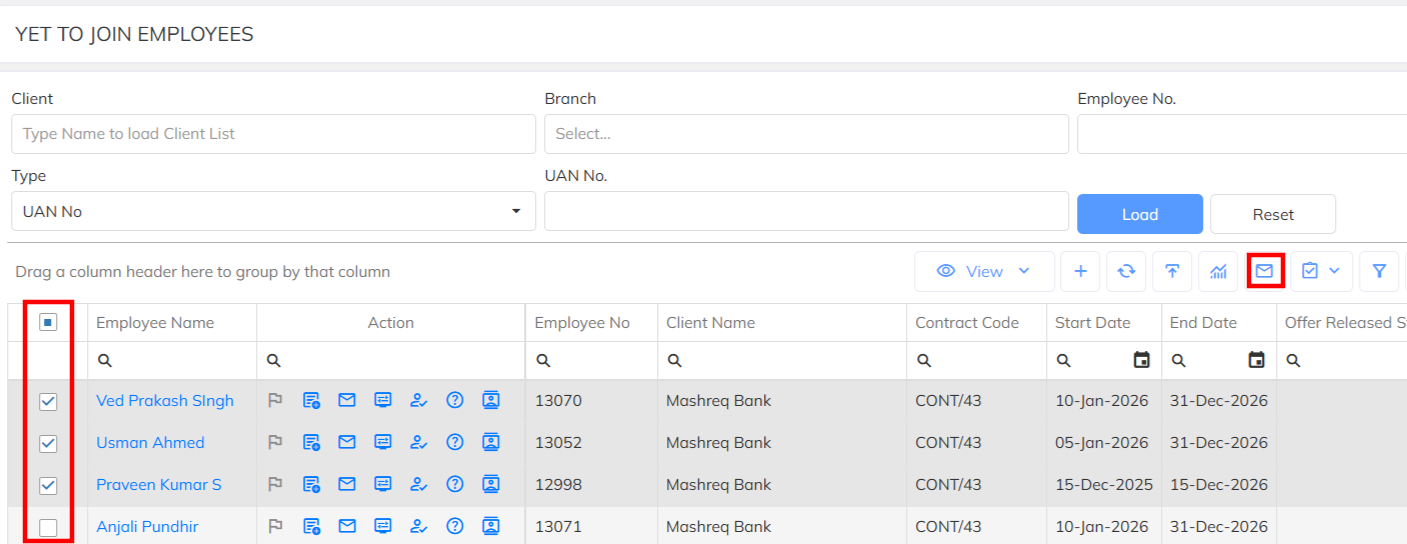This screenshot has height=544, width=1407.
Task: Click the envelope icon in Usman Ahmed's row
Action: click(x=347, y=443)
